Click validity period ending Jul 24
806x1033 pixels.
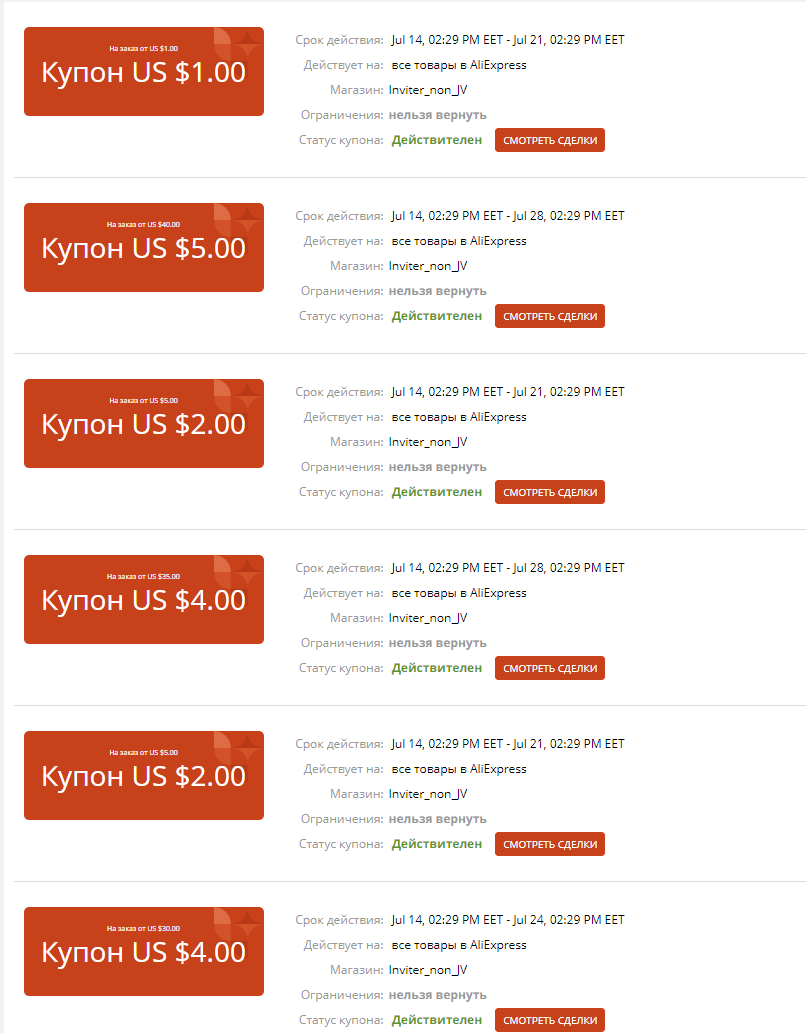click(x=507, y=920)
